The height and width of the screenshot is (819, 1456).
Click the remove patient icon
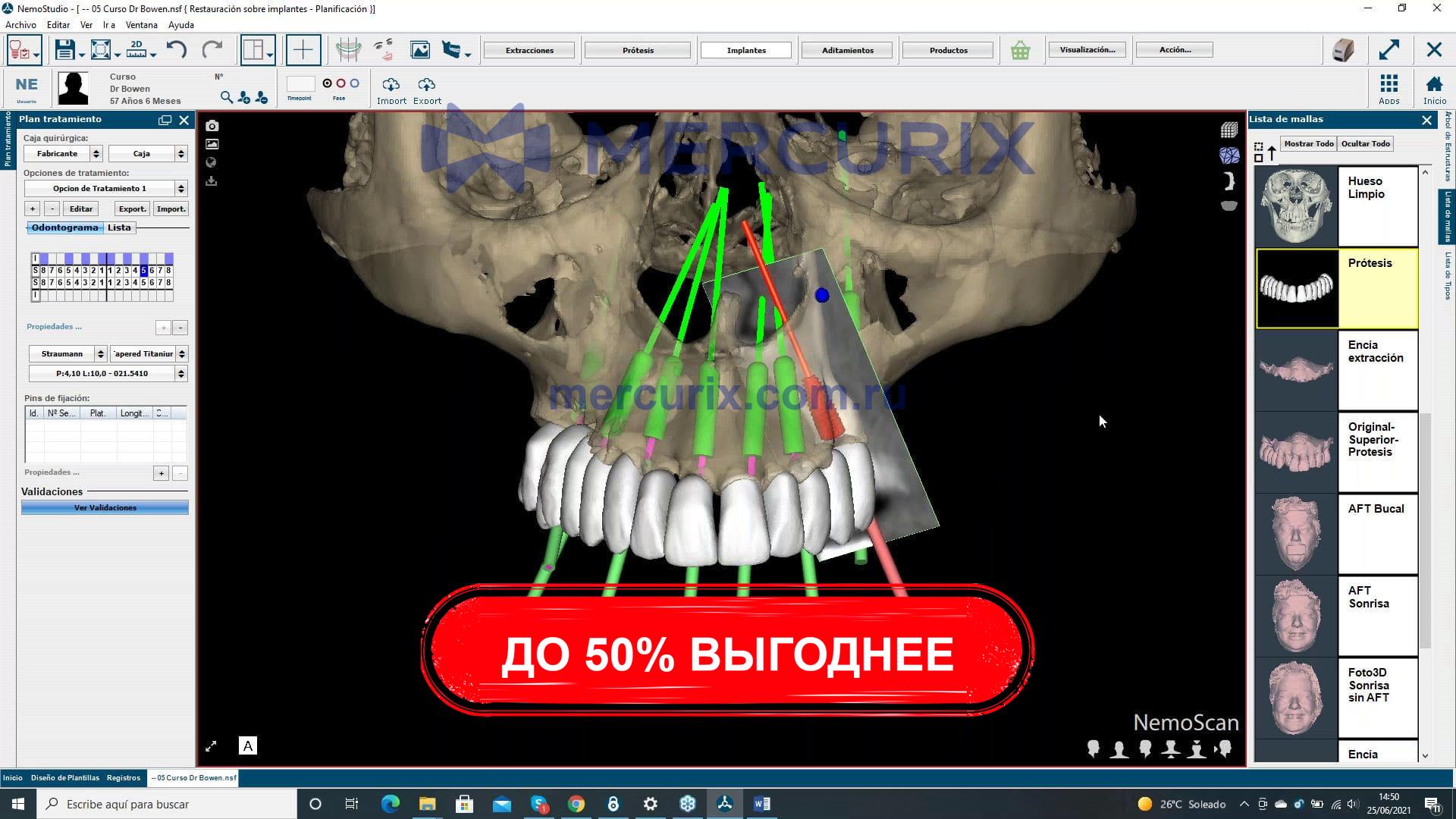pos(262,97)
